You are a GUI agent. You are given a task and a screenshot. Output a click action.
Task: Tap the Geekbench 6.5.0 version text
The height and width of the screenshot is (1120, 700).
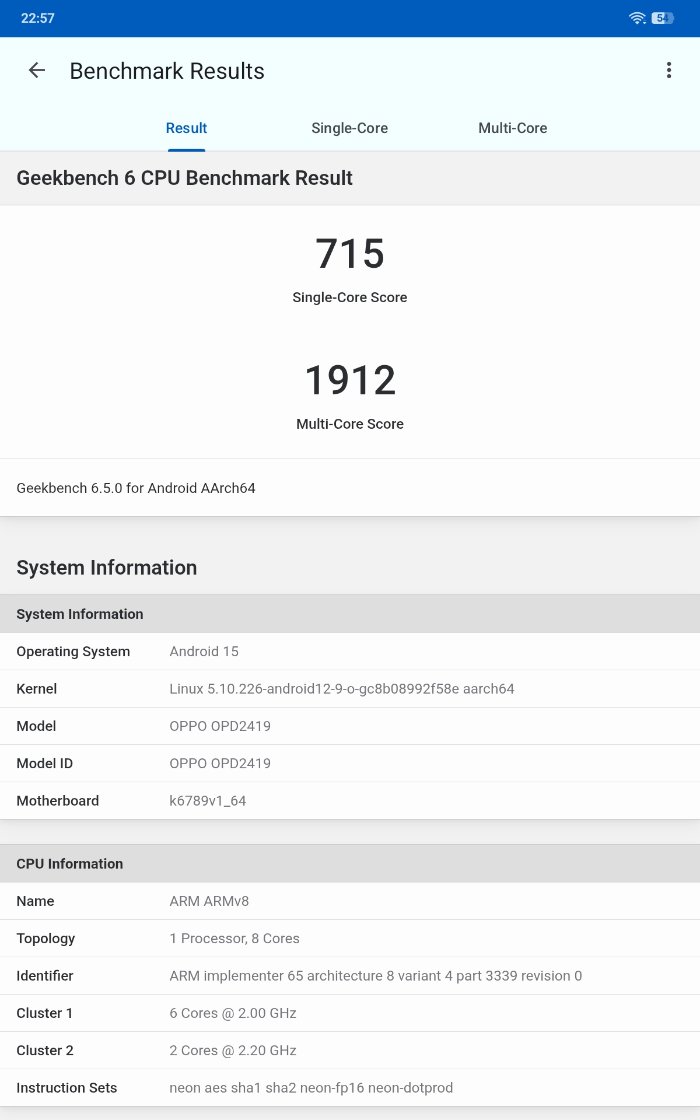[x=136, y=488]
